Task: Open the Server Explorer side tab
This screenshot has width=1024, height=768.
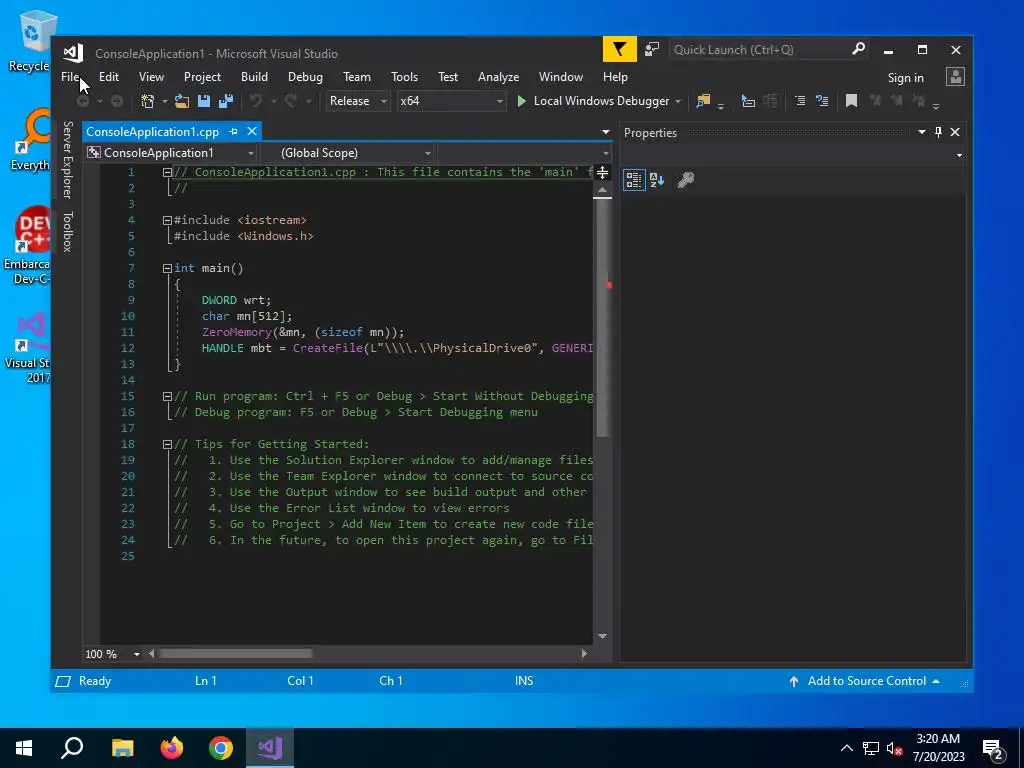Action: (x=67, y=160)
